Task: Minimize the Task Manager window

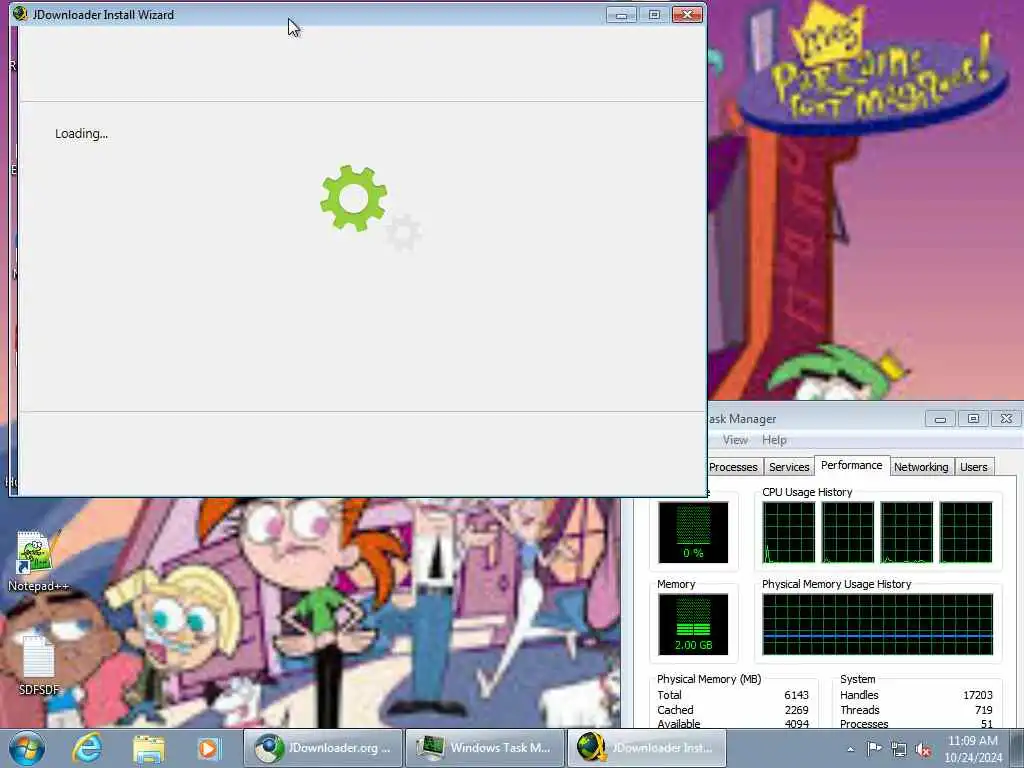Action: tap(940, 419)
